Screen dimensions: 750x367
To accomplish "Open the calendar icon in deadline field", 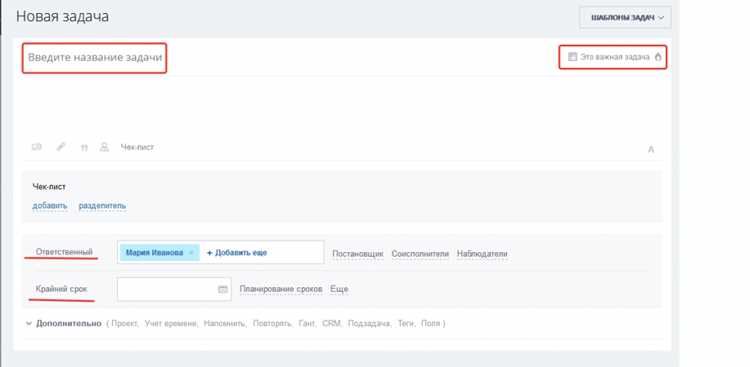I will click(x=222, y=289).
